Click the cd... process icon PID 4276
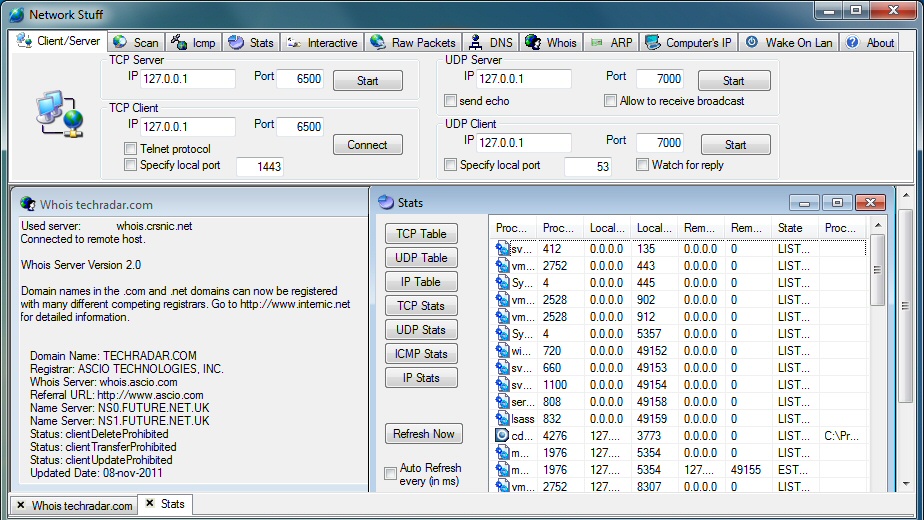Viewport: 924px width, 520px height. pos(502,436)
